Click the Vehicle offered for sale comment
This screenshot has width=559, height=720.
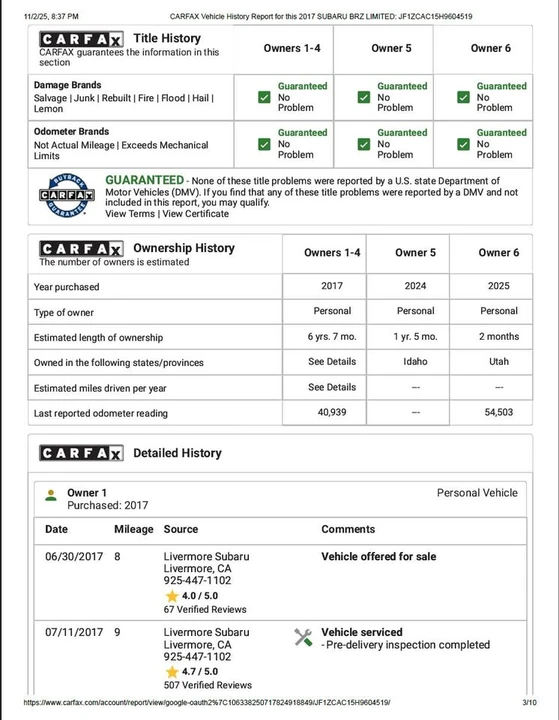[378, 557]
